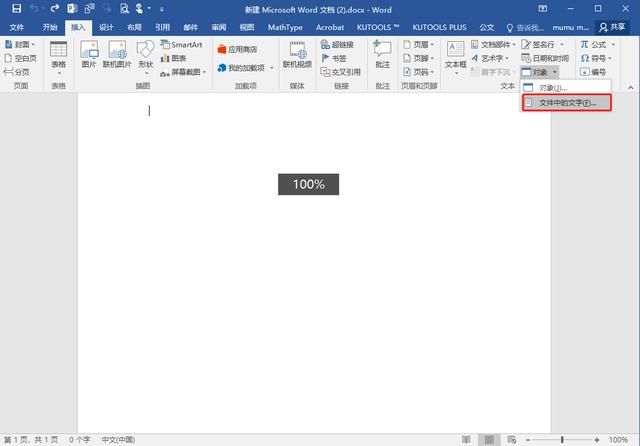Image resolution: width=640 pixels, height=446 pixels.
Task: Switch to the 邮件 tab
Action: point(191,27)
